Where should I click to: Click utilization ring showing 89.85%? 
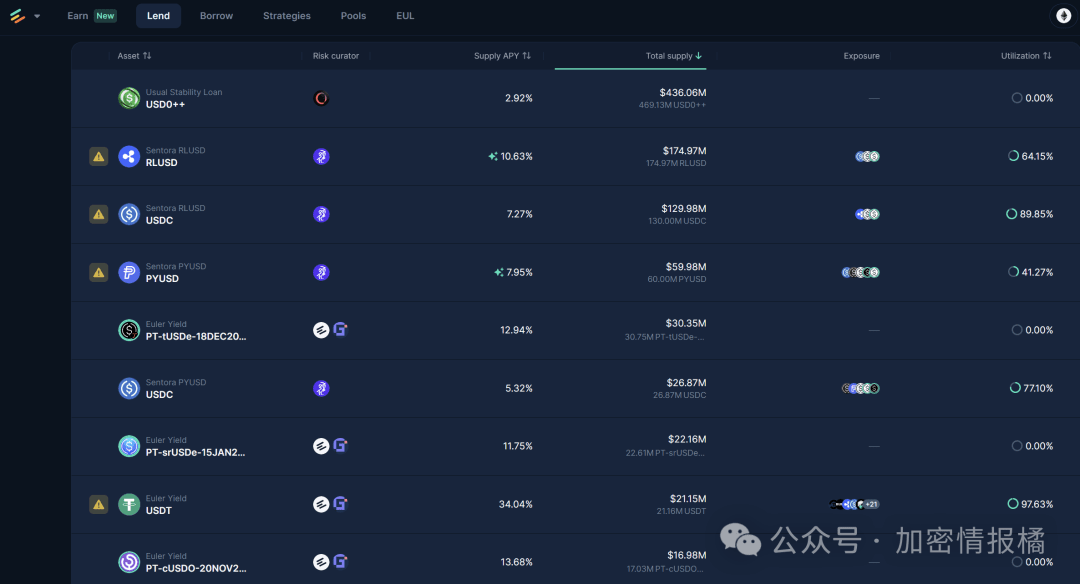[x=1011, y=213]
